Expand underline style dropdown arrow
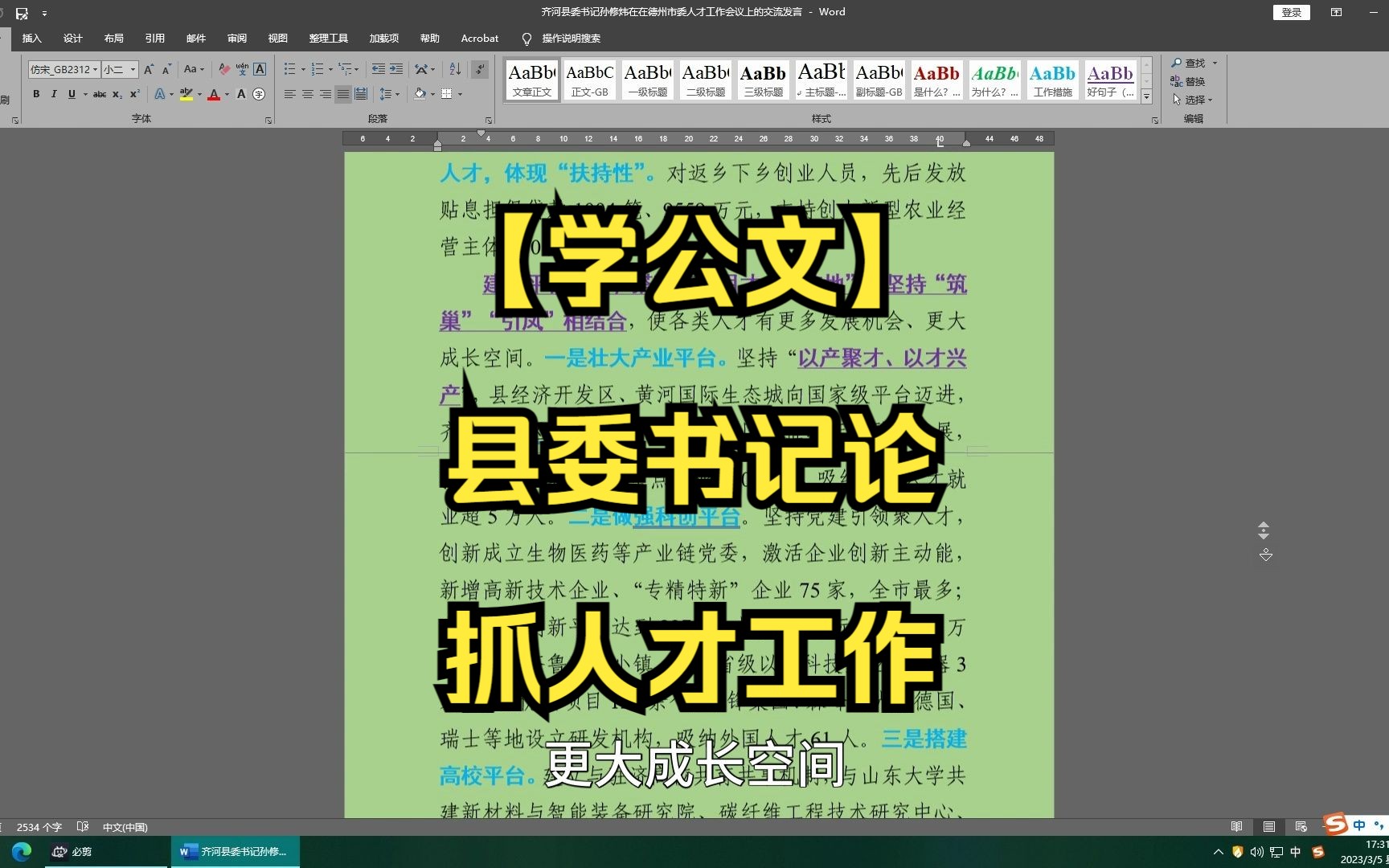Screen dimensions: 1389x868 point(84,94)
